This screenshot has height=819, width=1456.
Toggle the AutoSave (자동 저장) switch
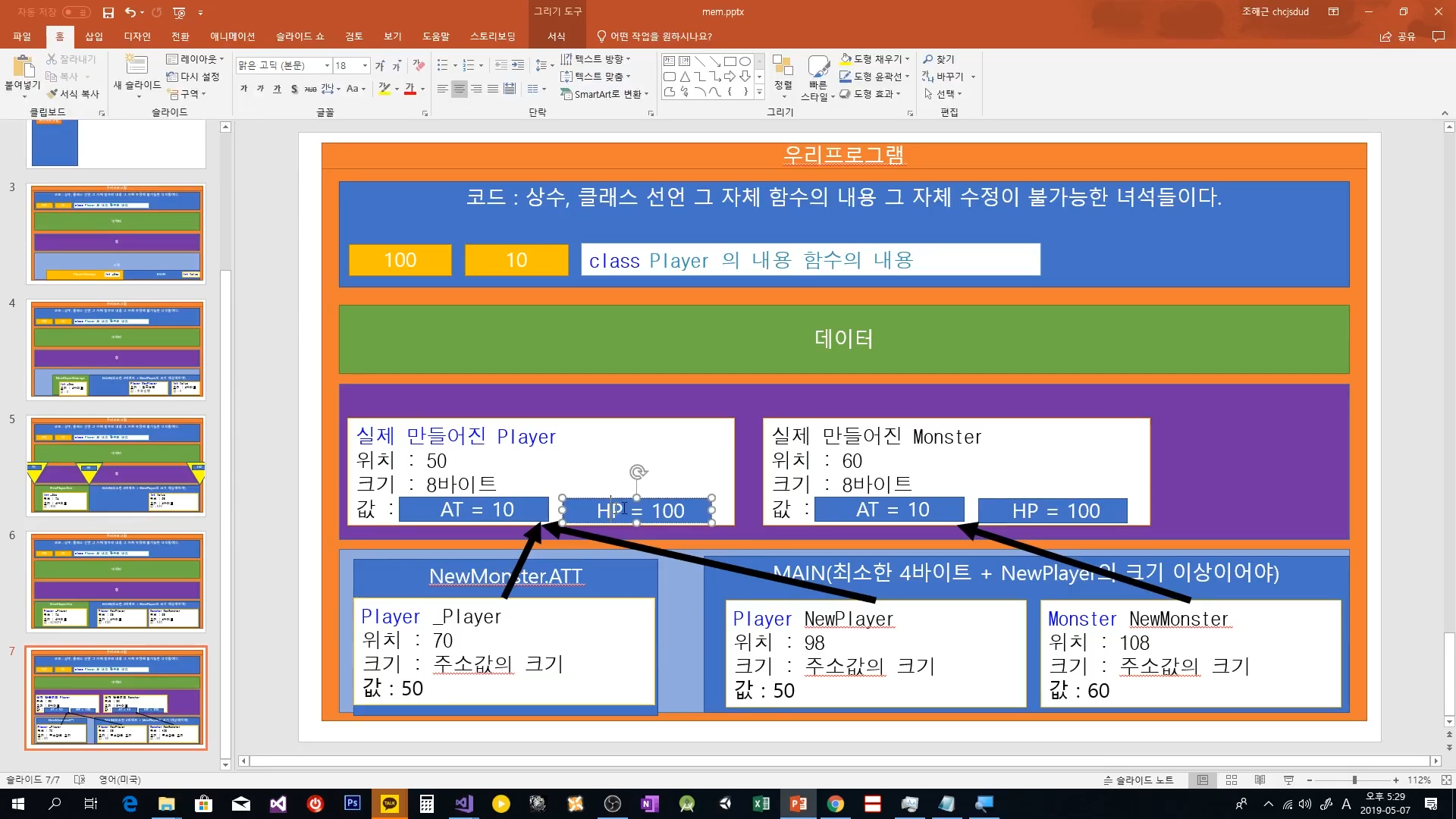[77, 12]
